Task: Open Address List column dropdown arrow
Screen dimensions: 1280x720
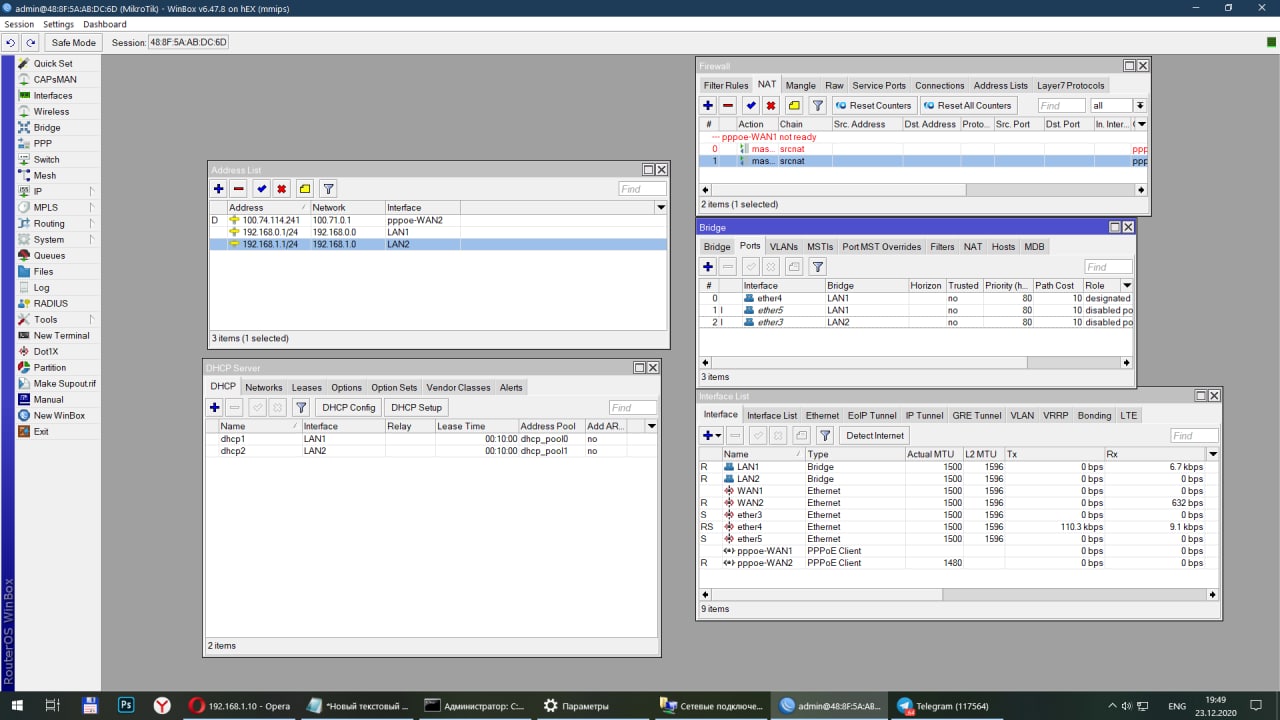Action: pyautogui.click(x=660, y=207)
